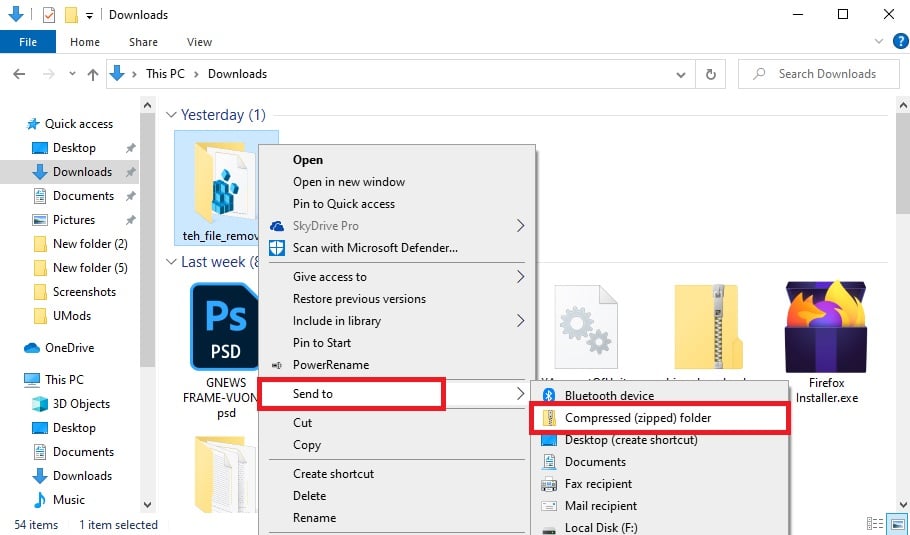The width and height of the screenshot is (910, 535).
Task: Click the Up one level arrow
Action: tap(93, 74)
